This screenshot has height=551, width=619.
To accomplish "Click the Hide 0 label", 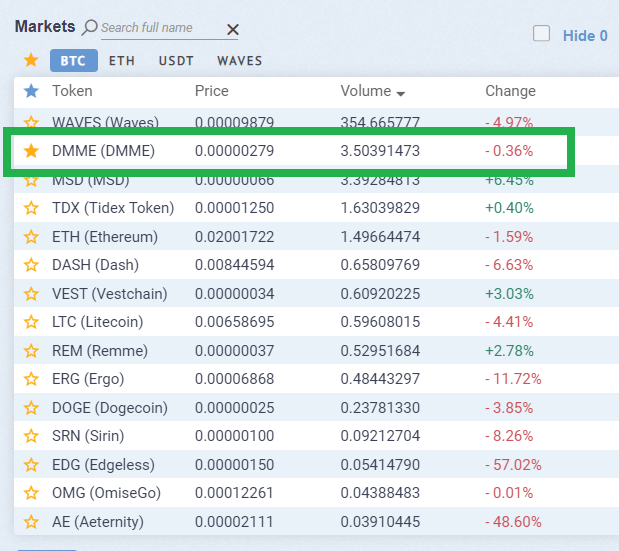I will [585, 36].
